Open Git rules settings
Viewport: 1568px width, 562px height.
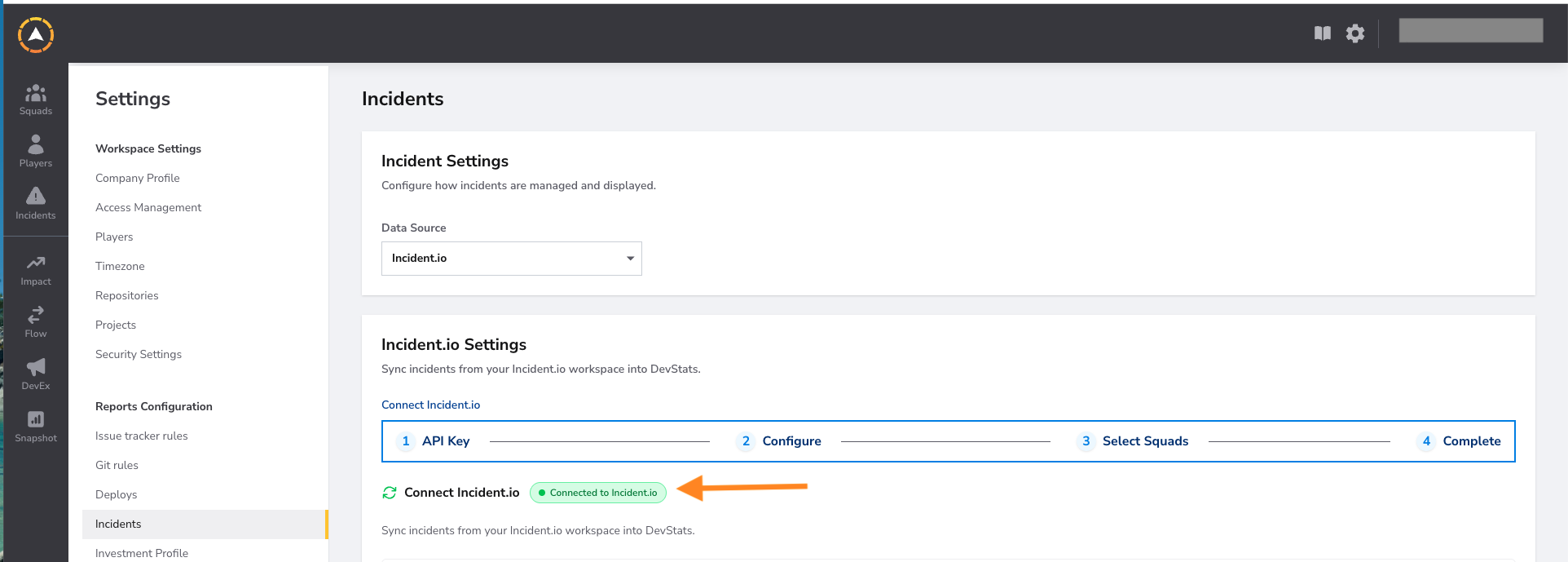117,465
